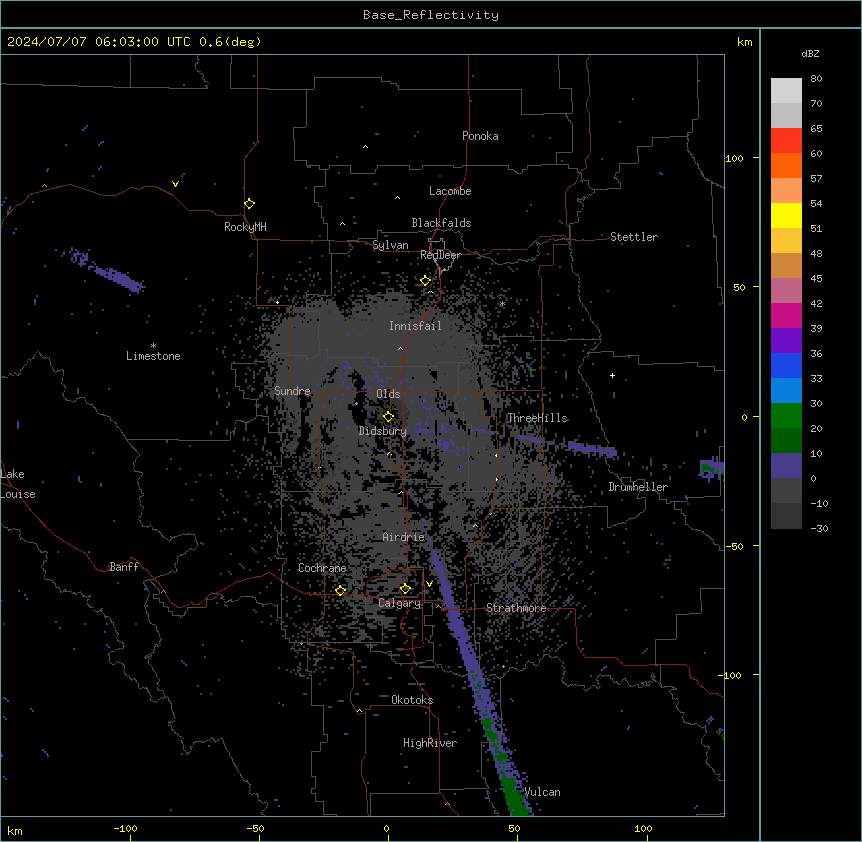Image resolution: width=862 pixels, height=842 pixels.
Task: Select the slate purple 0-10 dBZ legend color
Action: pos(786,466)
